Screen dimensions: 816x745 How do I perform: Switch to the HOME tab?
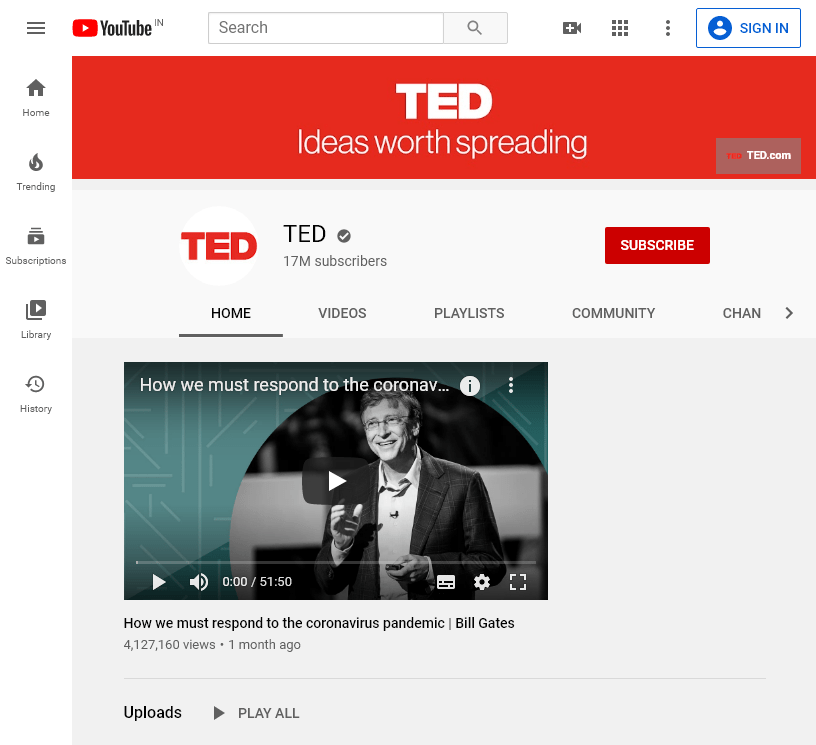click(x=231, y=313)
